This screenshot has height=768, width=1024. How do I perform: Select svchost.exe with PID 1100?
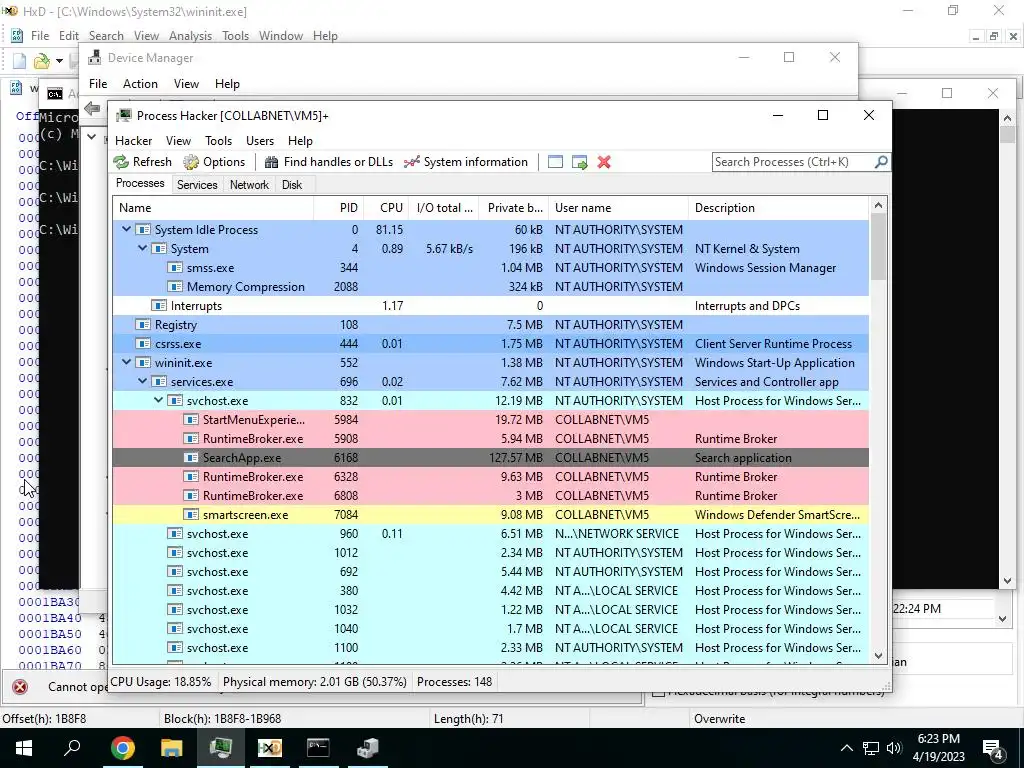(x=490, y=648)
